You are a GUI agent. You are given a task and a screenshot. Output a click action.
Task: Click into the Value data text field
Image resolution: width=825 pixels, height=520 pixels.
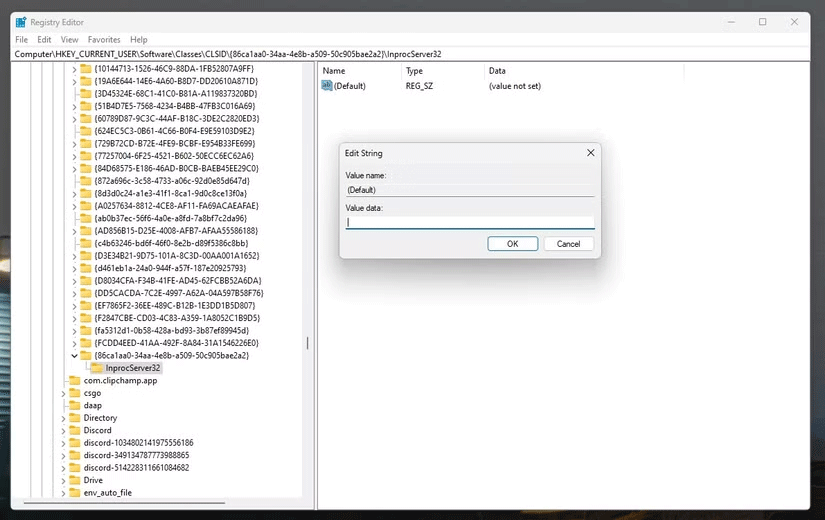pos(470,223)
